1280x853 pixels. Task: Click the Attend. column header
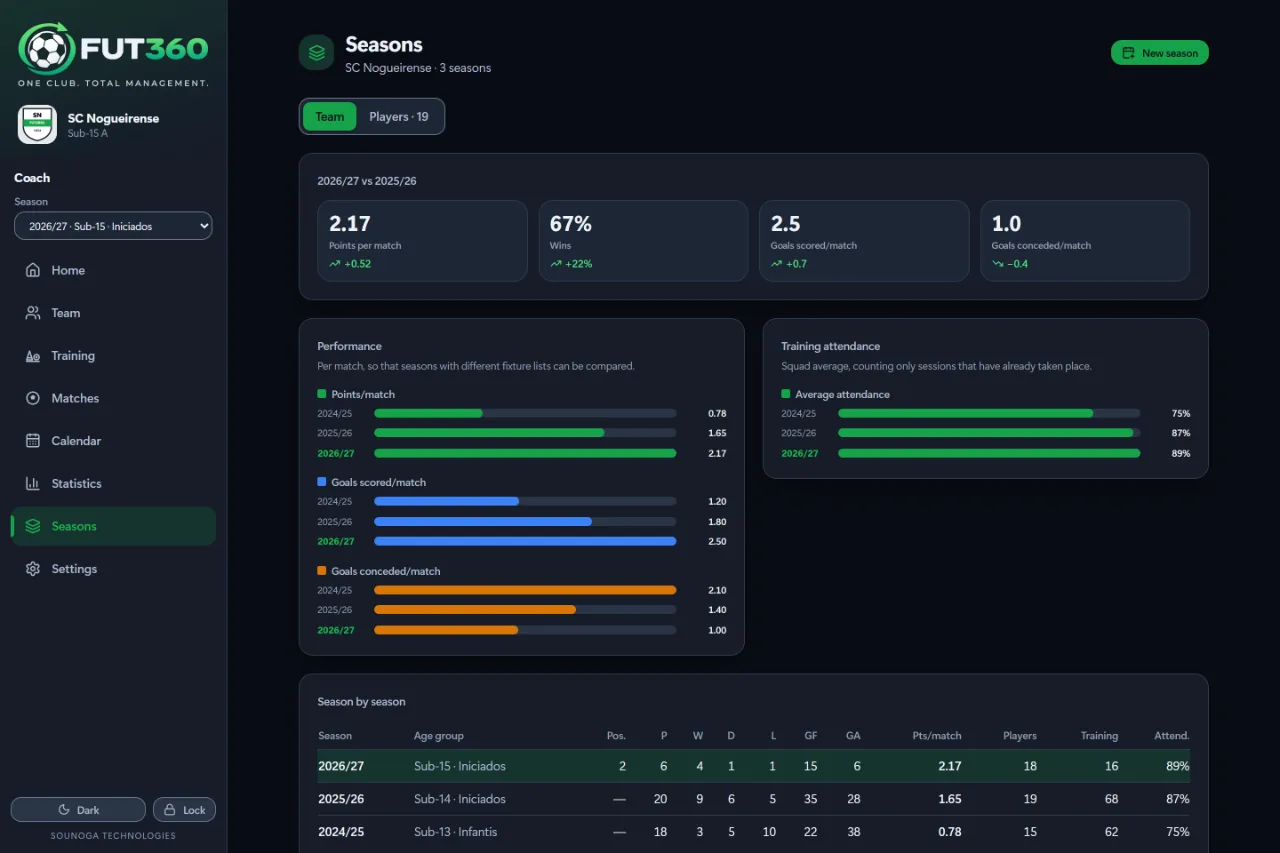(x=1172, y=736)
